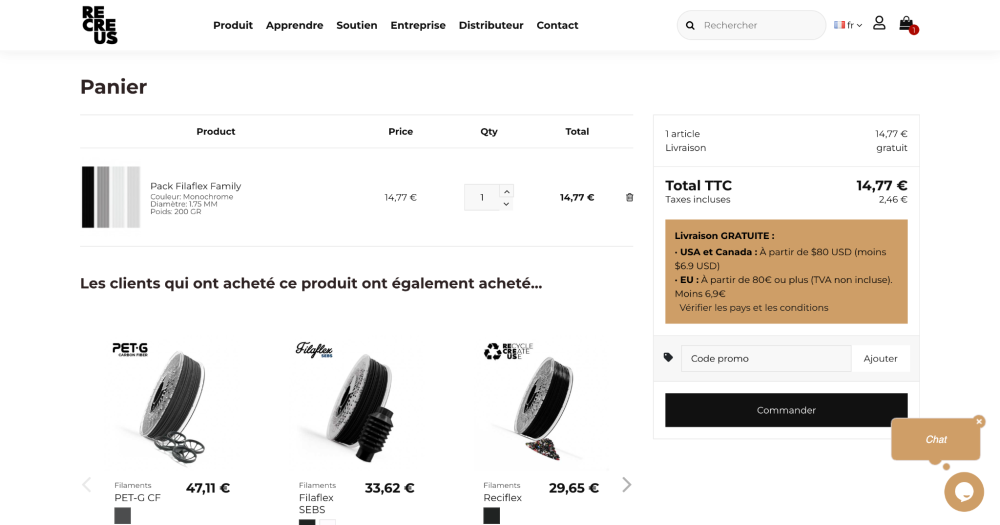Focus the Code promo input field

766,358
